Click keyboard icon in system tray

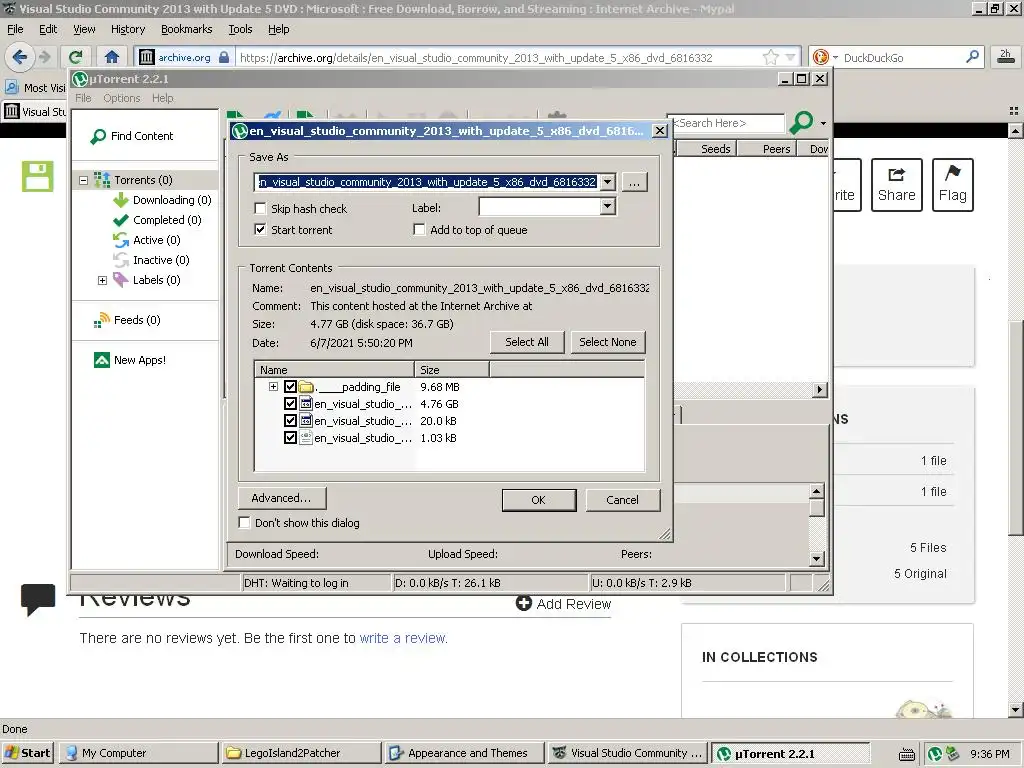pyautogui.click(x=906, y=754)
